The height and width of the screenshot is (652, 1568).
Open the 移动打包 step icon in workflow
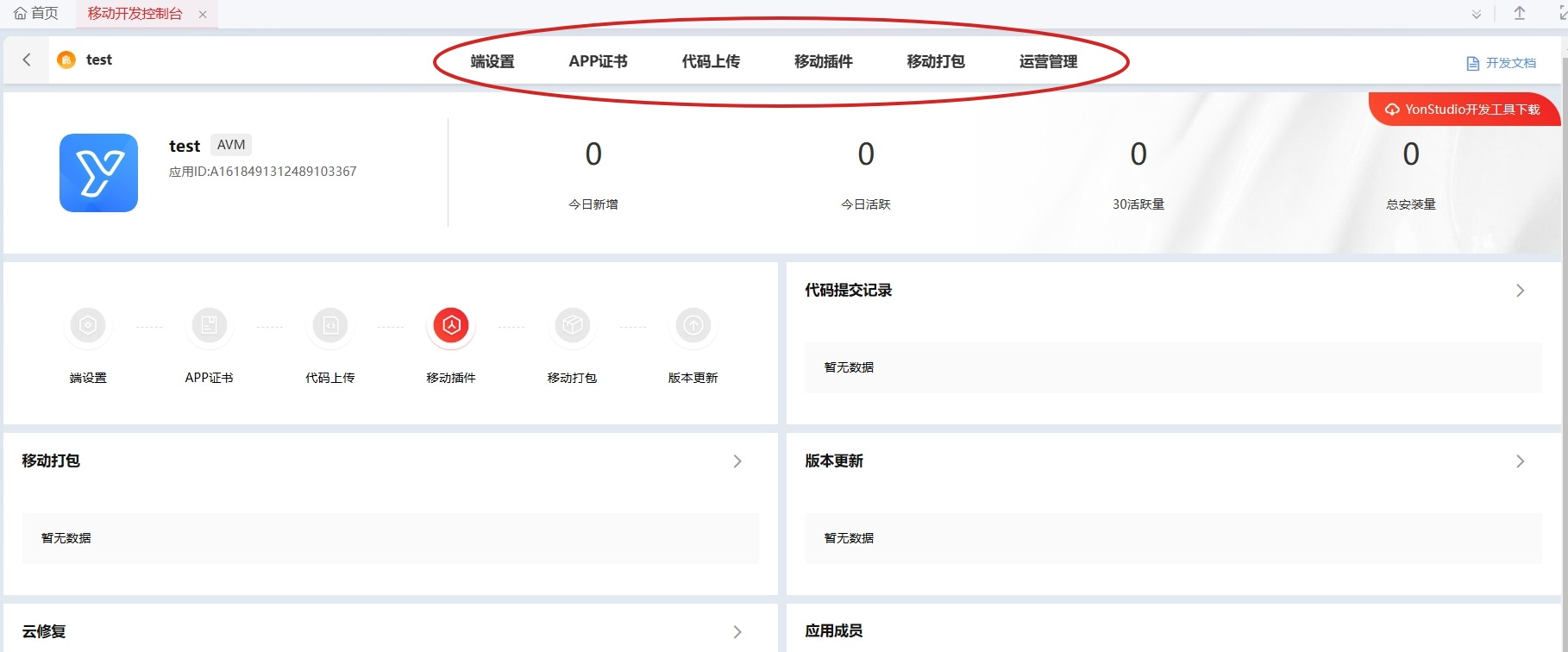coord(573,326)
